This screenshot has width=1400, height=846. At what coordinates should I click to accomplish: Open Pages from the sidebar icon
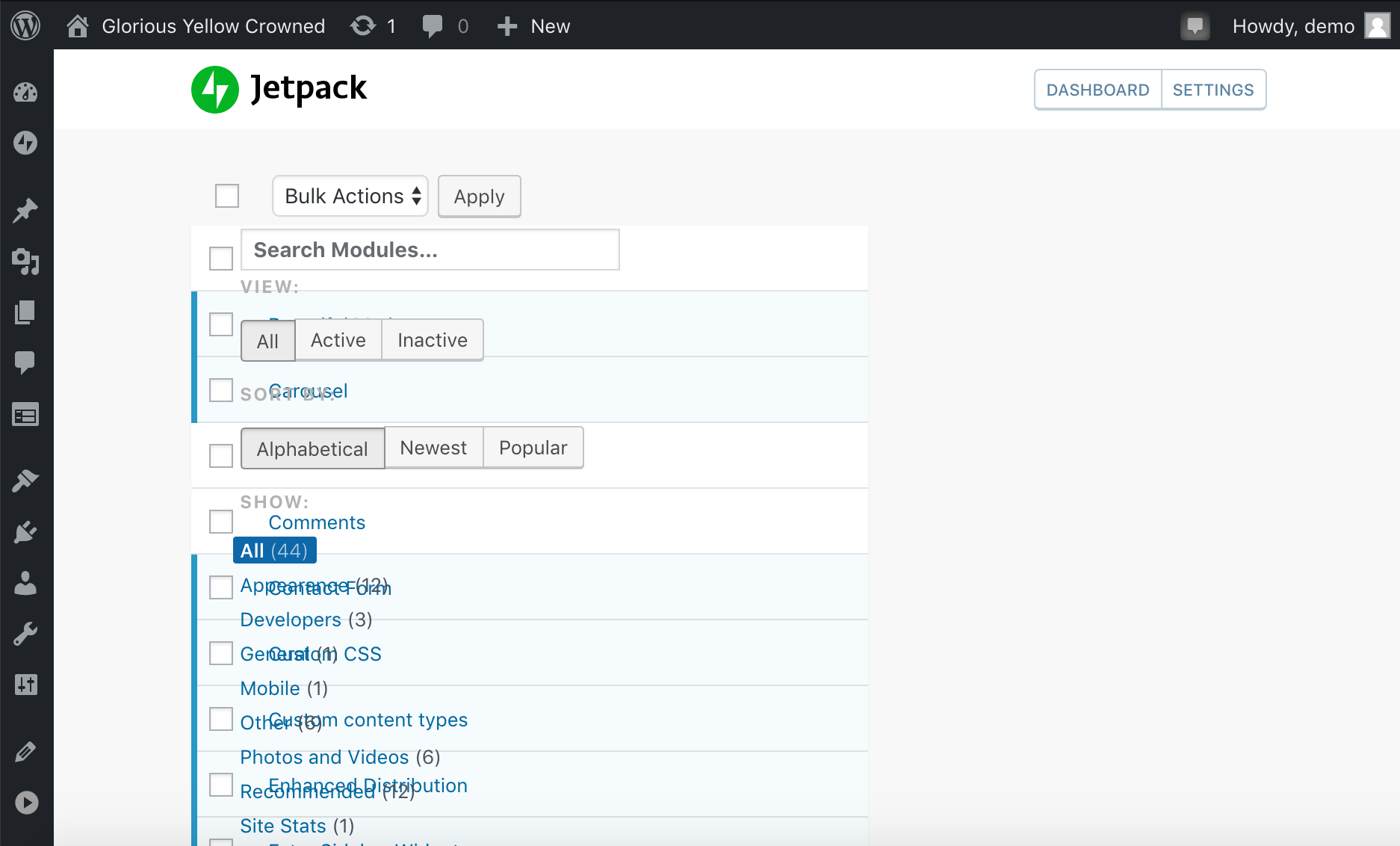25,312
